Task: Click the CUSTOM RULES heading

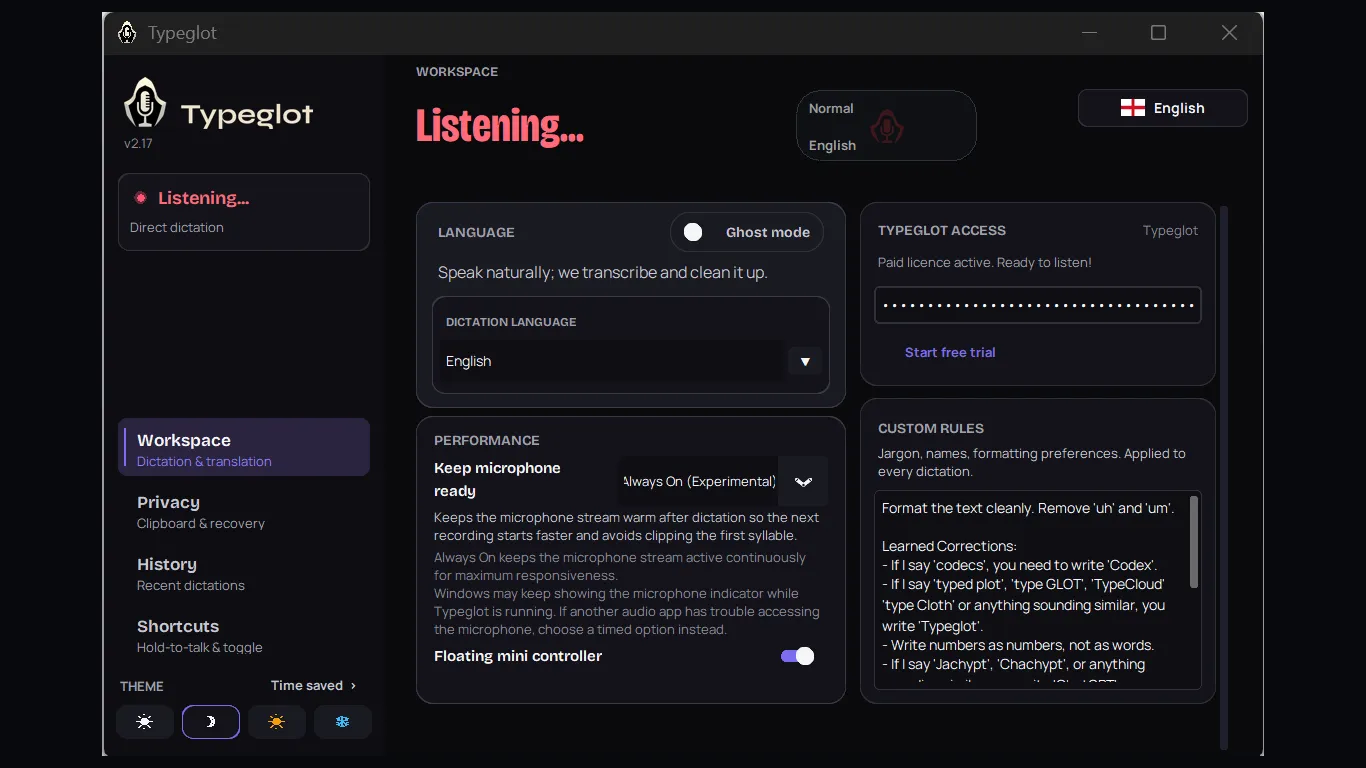Action: [x=931, y=428]
